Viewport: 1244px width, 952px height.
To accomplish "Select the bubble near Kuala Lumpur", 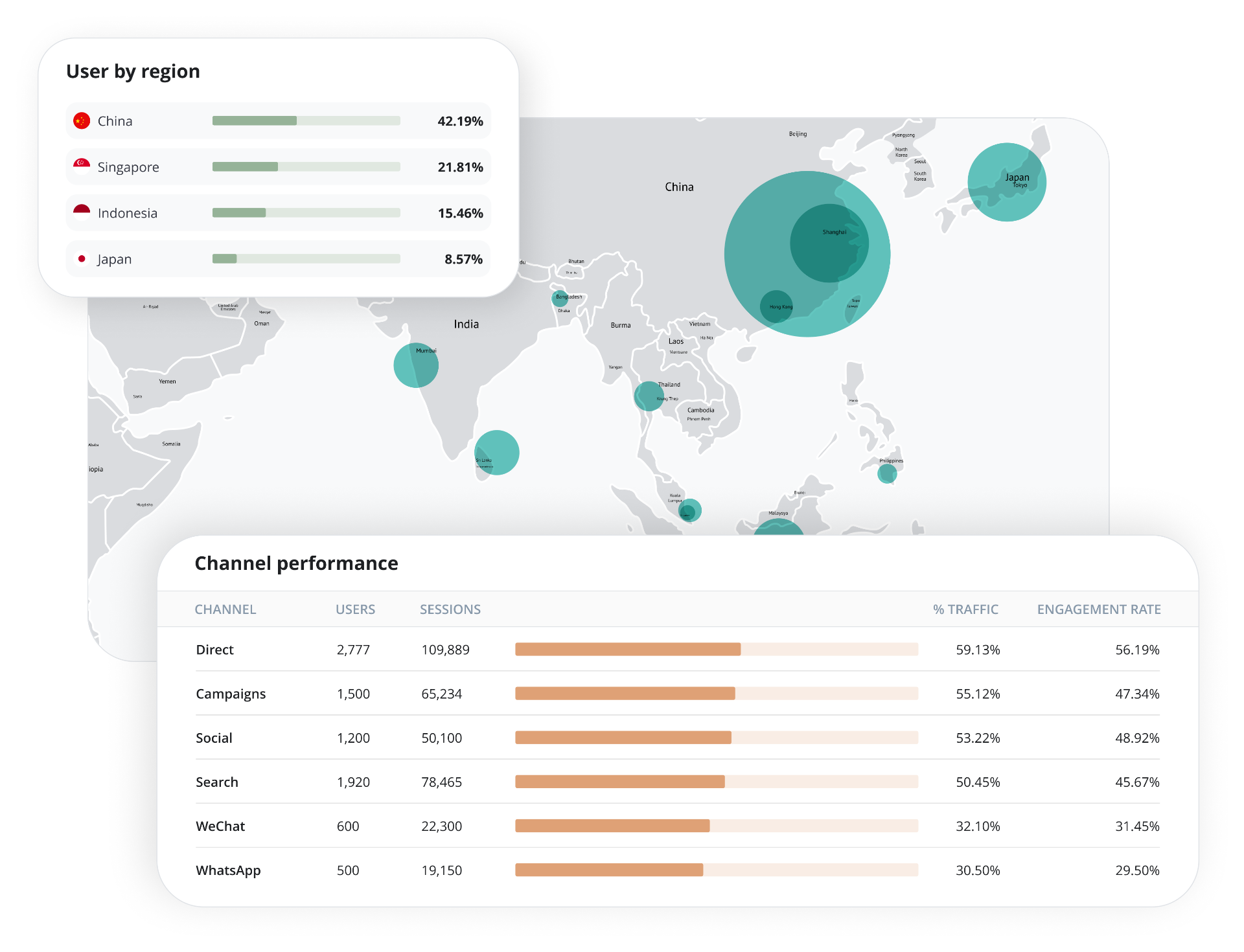I will (689, 511).
